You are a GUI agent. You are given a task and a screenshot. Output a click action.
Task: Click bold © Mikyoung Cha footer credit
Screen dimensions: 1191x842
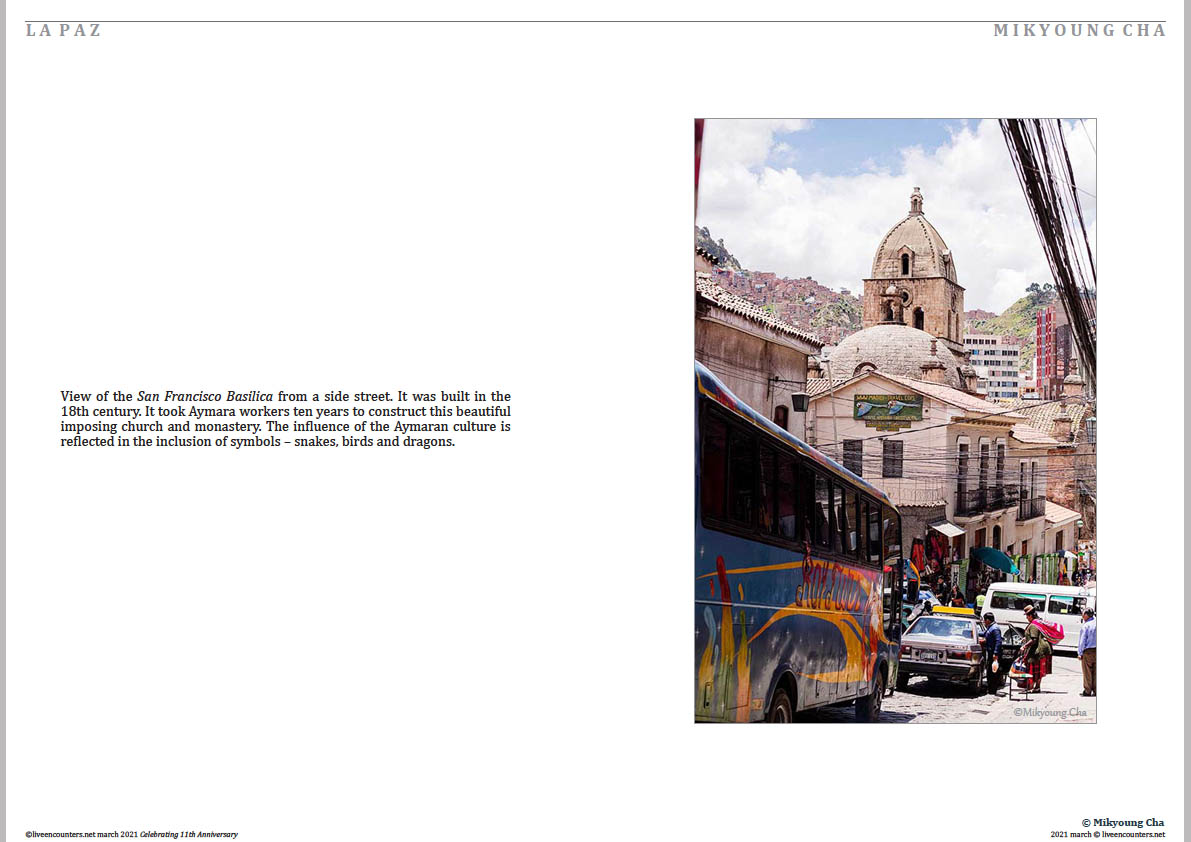pyautogui.click(x=1122, y=822)
